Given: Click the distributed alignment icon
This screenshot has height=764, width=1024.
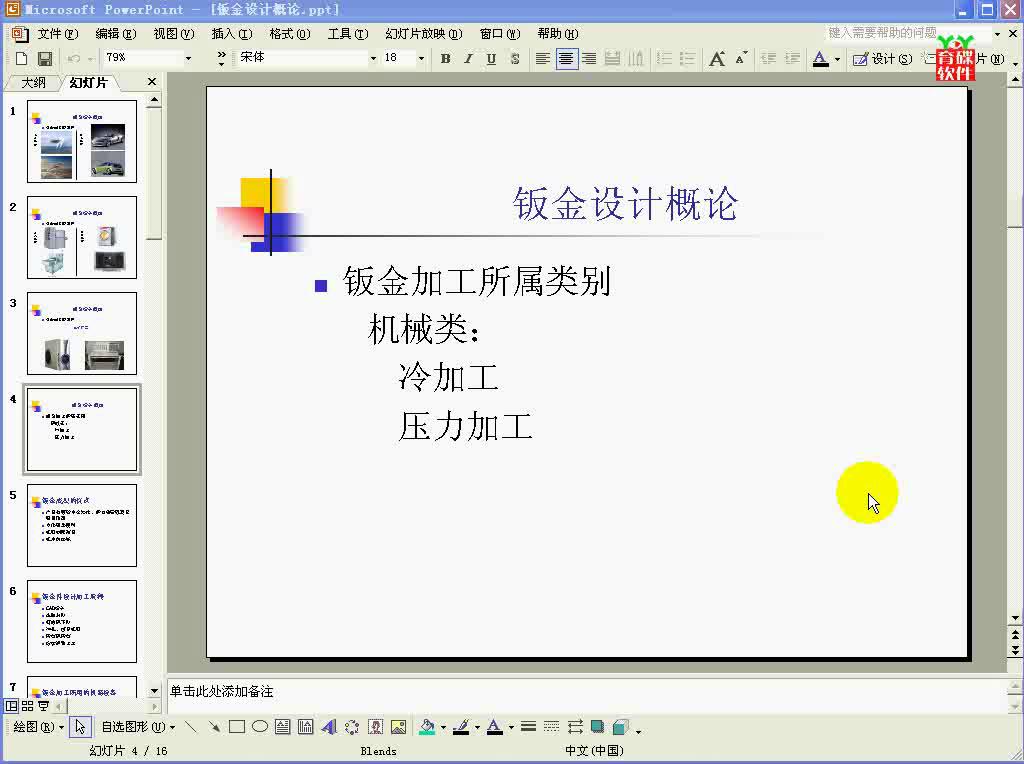Looking at the screenshot, I should pos(613,58).
